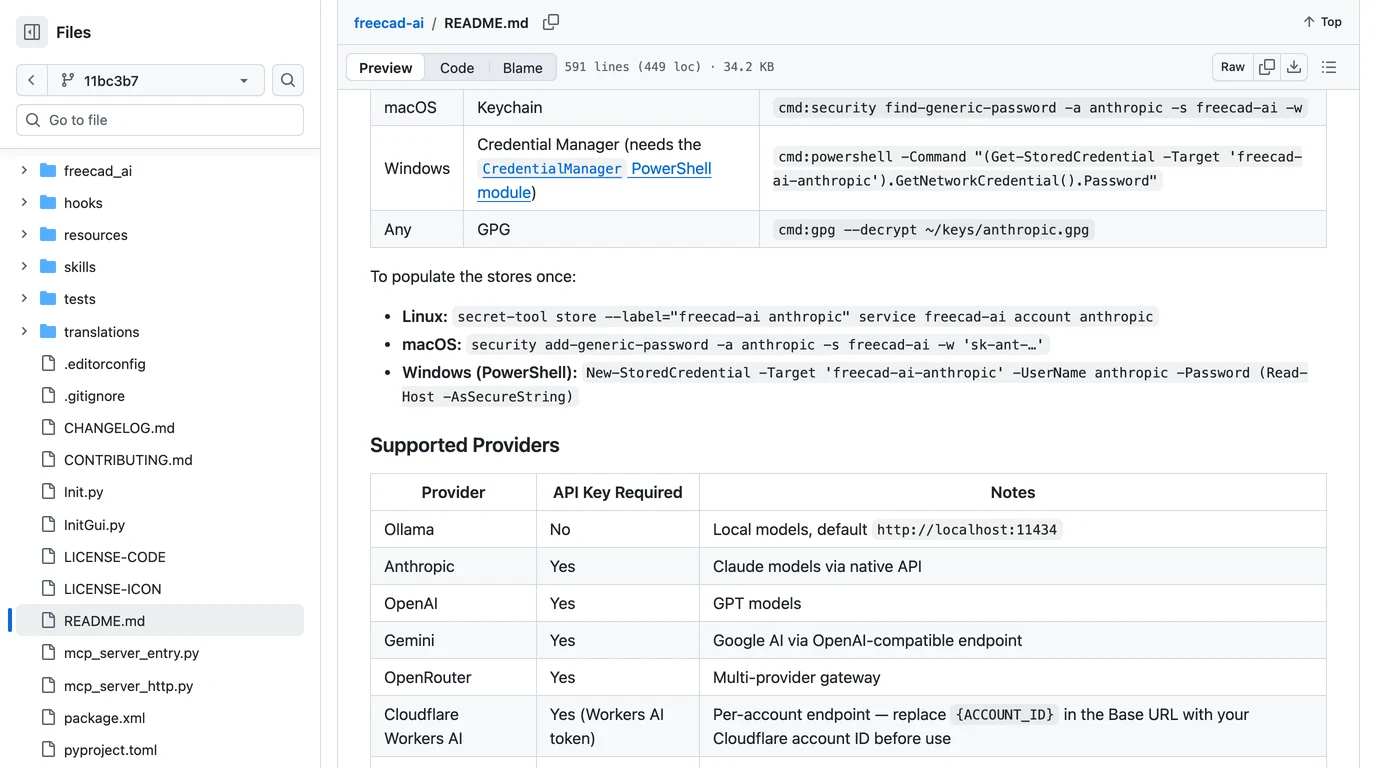Open CONTRIBUTING.md in the file tree
The image size is (1376, 768).
(x=128, y=460)
